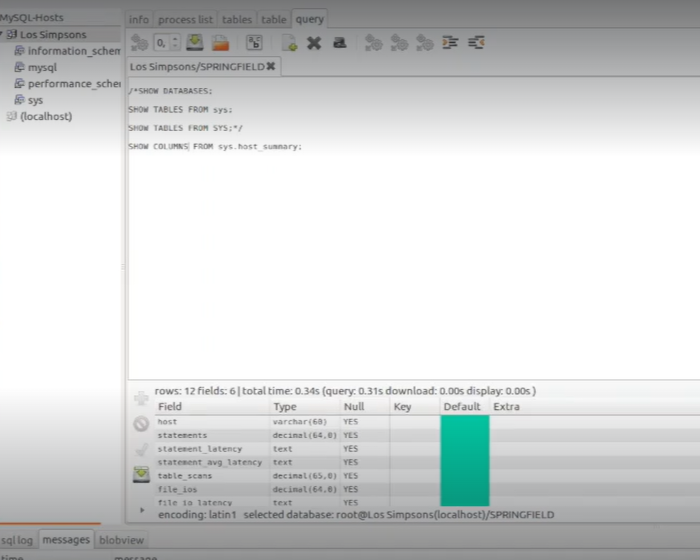This screenshot has height=560, width=700.
Task: Click the /*SHOW DATABASES; comment line
Action: [x=170, y=91]
